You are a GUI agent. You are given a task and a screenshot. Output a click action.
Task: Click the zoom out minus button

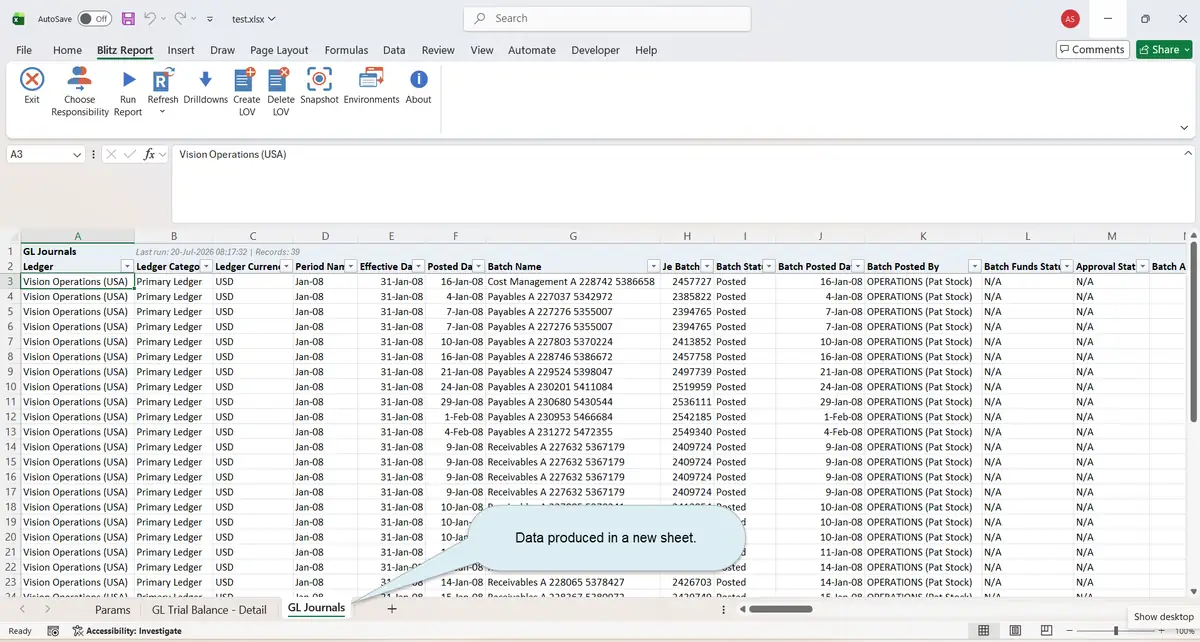point(1070,631)
